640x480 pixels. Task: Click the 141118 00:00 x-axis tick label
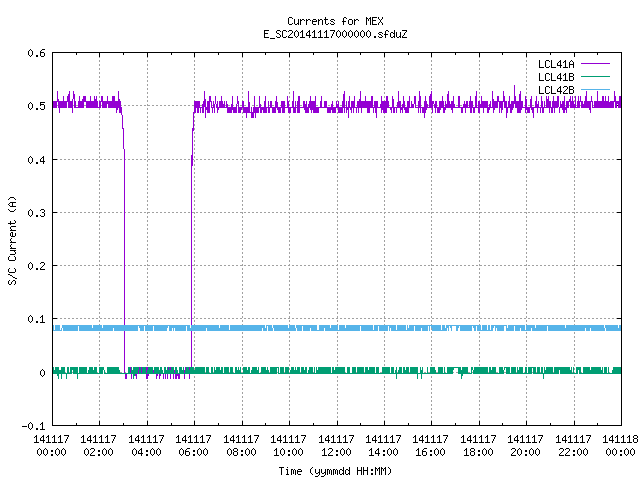tap(620, 446)
